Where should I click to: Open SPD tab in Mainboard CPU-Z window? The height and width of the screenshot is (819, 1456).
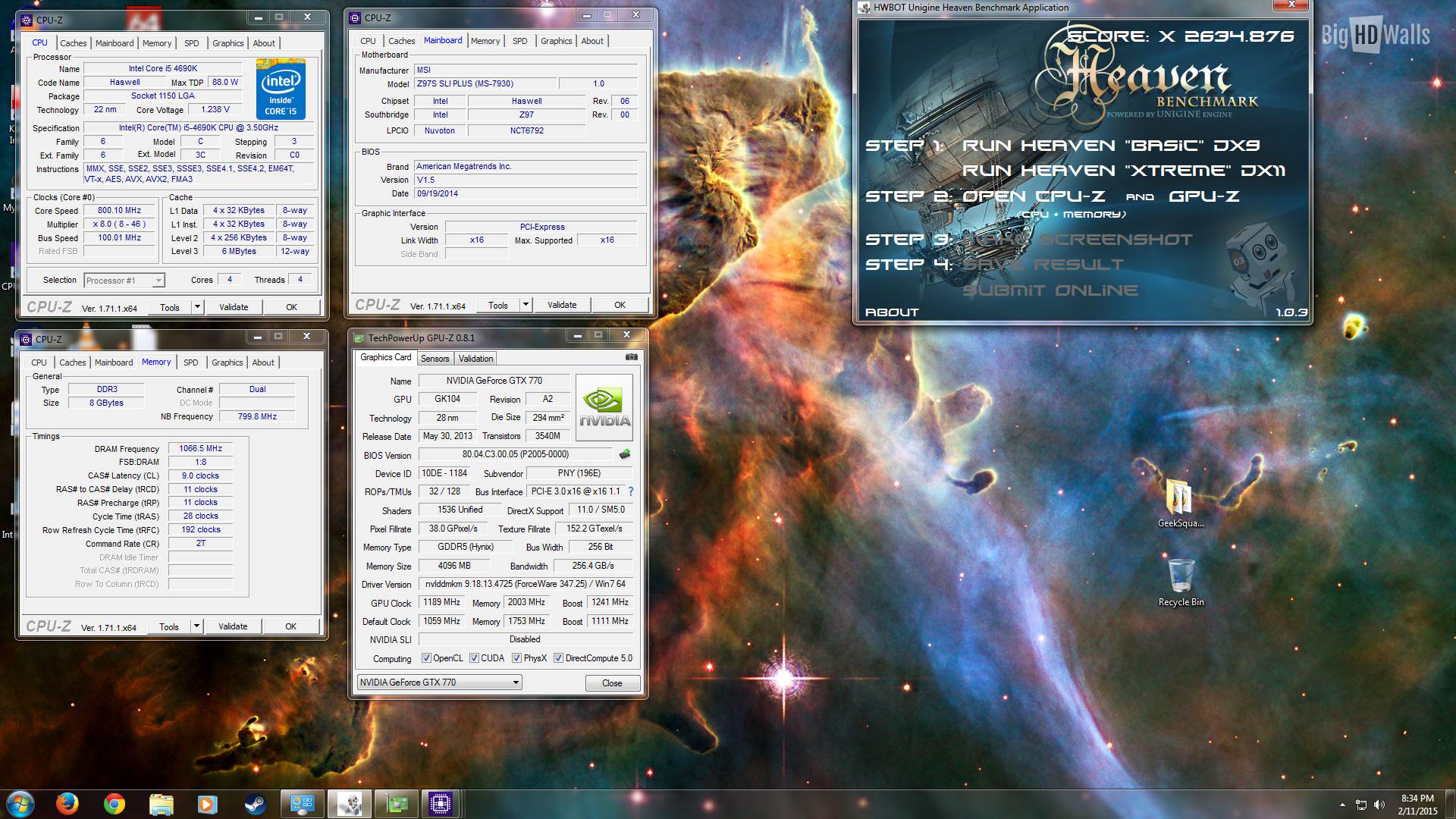[x=519, y=41]
